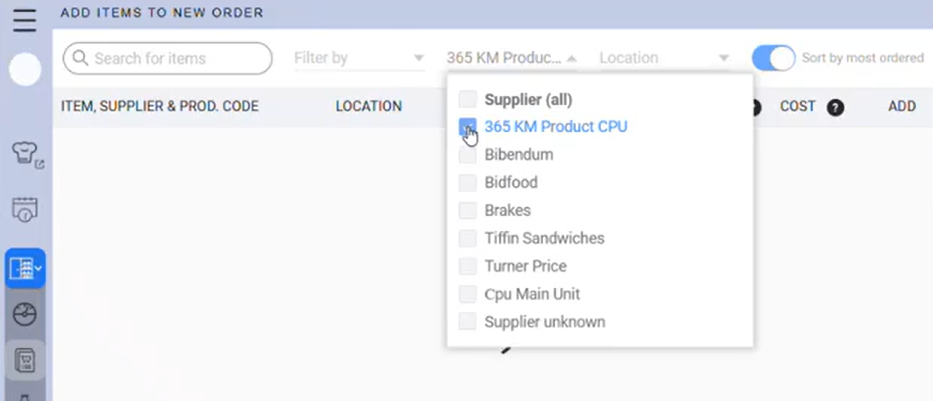This screenshot has height=401, width=933.
Task: Check the Brakes supplier checkbox
Action: 468,211
